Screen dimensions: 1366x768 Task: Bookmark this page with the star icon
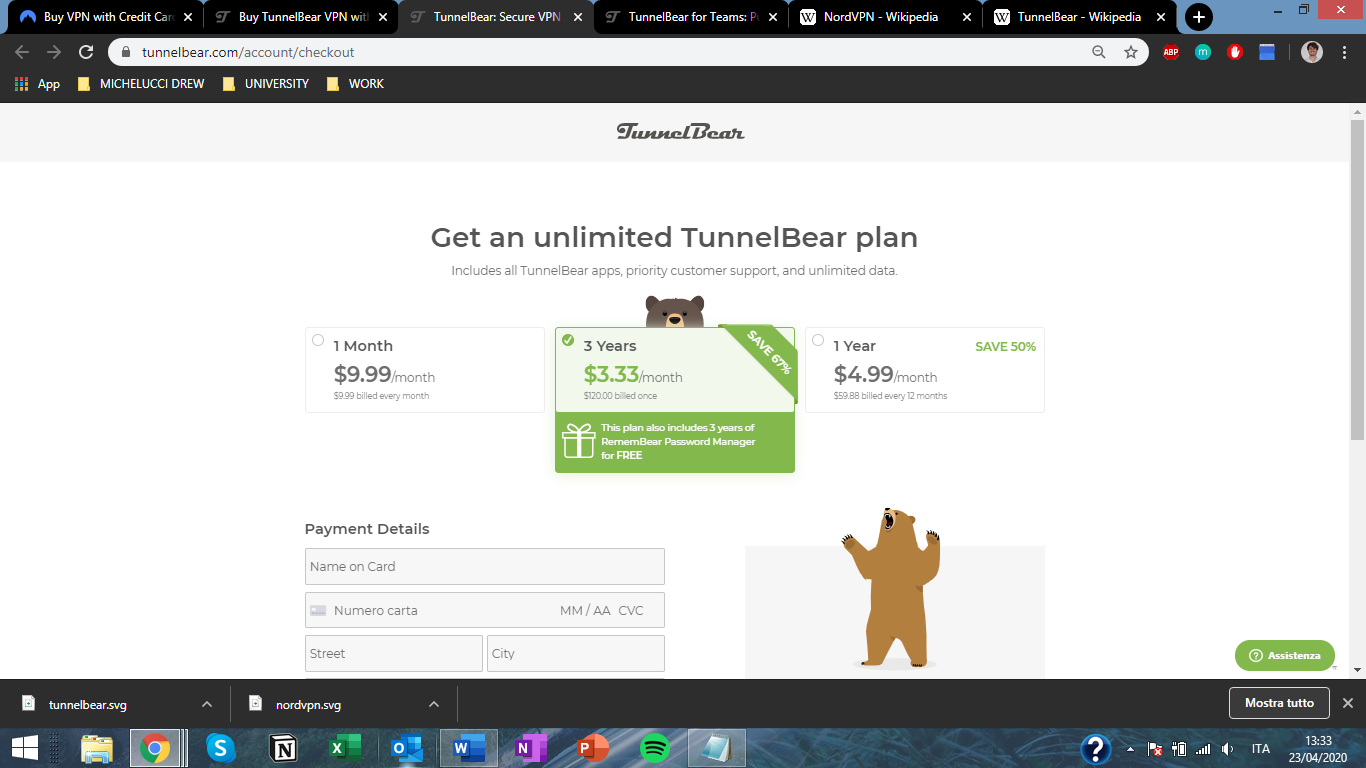[1131, 52]
